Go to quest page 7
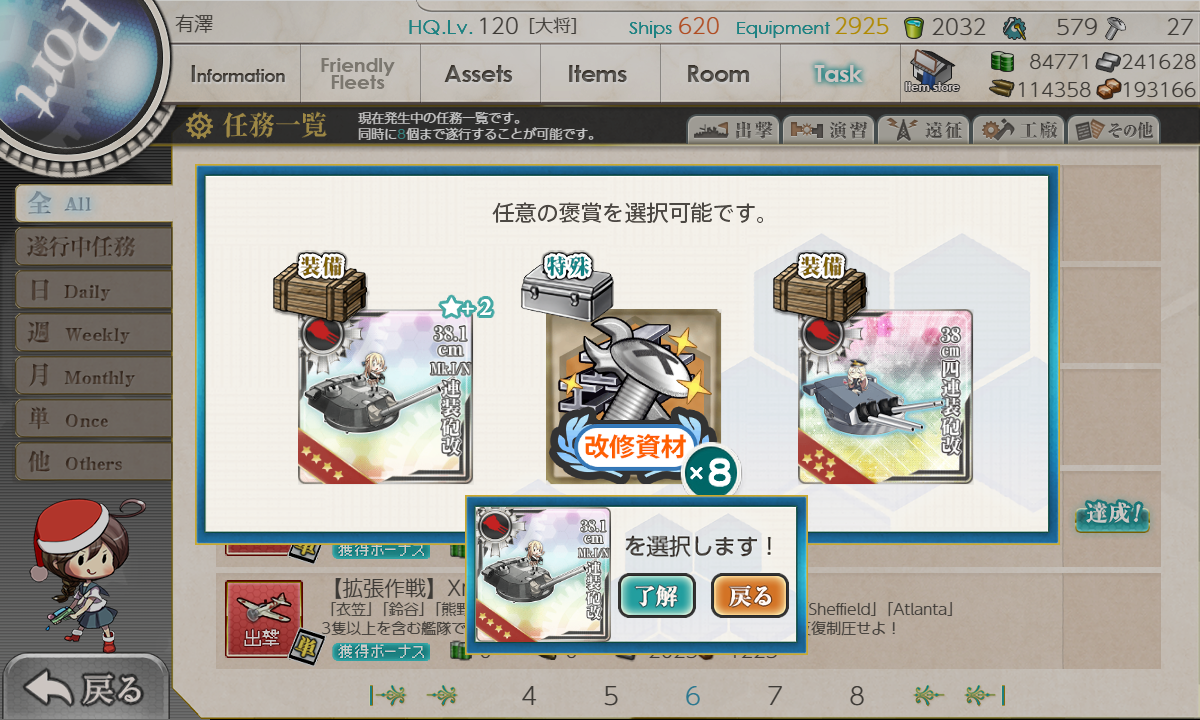Image resolution: width=1200 pixels, height=720 pixels. (774, 696)
